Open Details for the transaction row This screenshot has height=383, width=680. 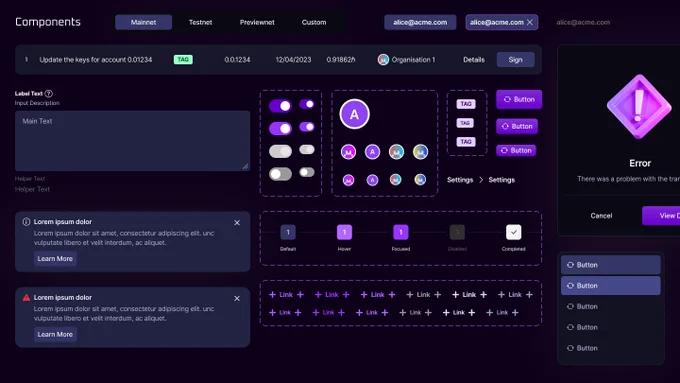coord(474,59)
